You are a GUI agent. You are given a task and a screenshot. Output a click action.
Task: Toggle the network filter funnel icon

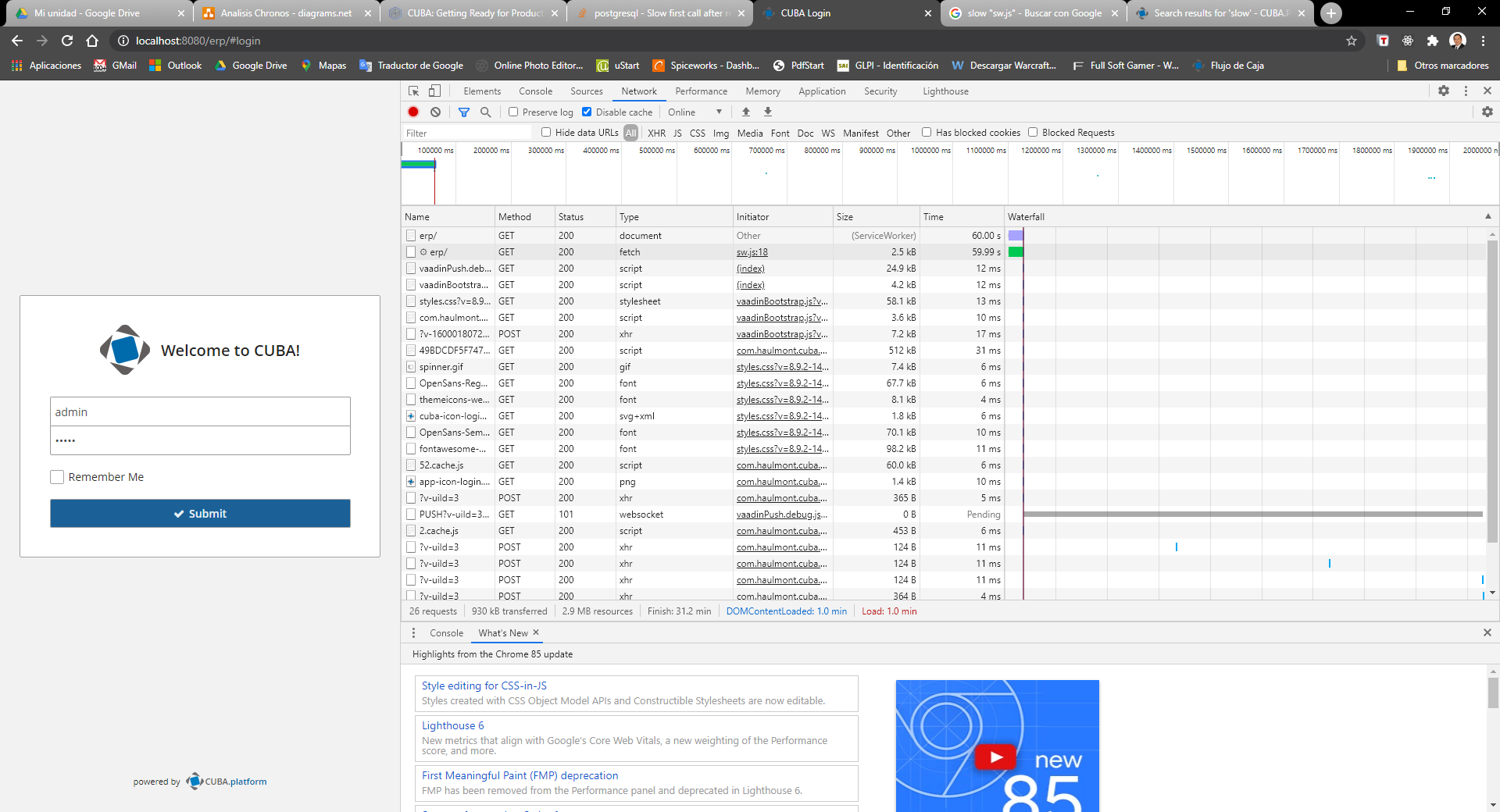click(464, 112)
